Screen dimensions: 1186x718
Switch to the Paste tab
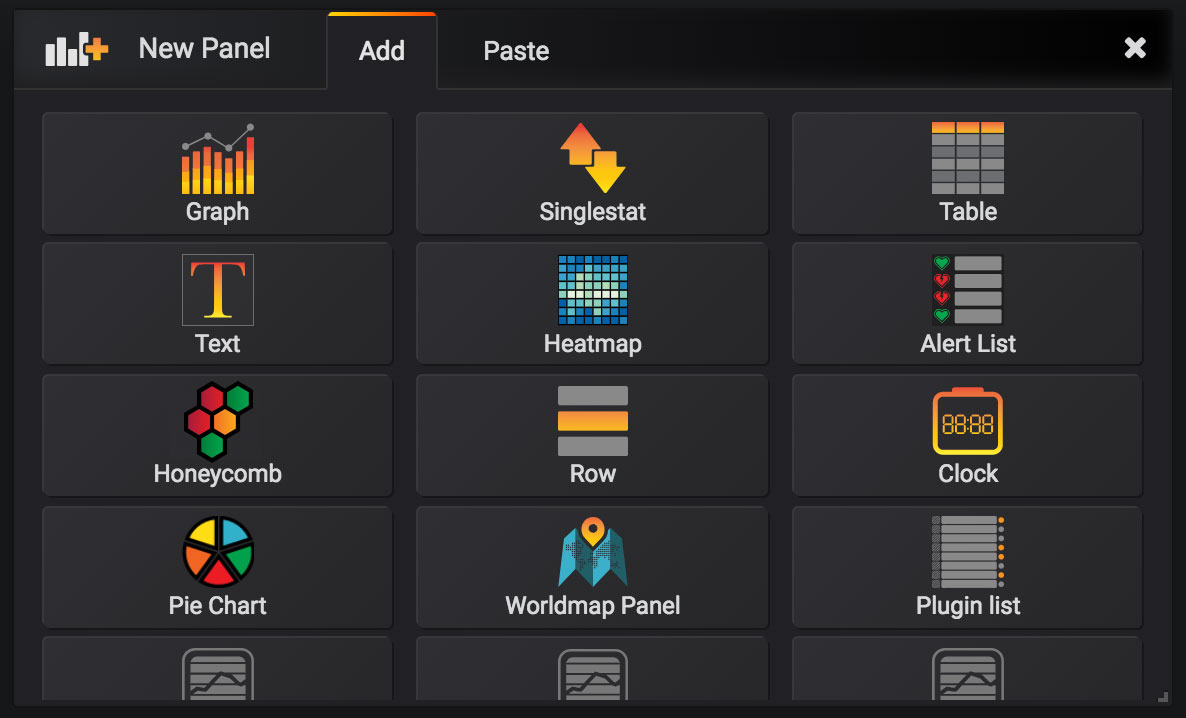coord(516,49)
